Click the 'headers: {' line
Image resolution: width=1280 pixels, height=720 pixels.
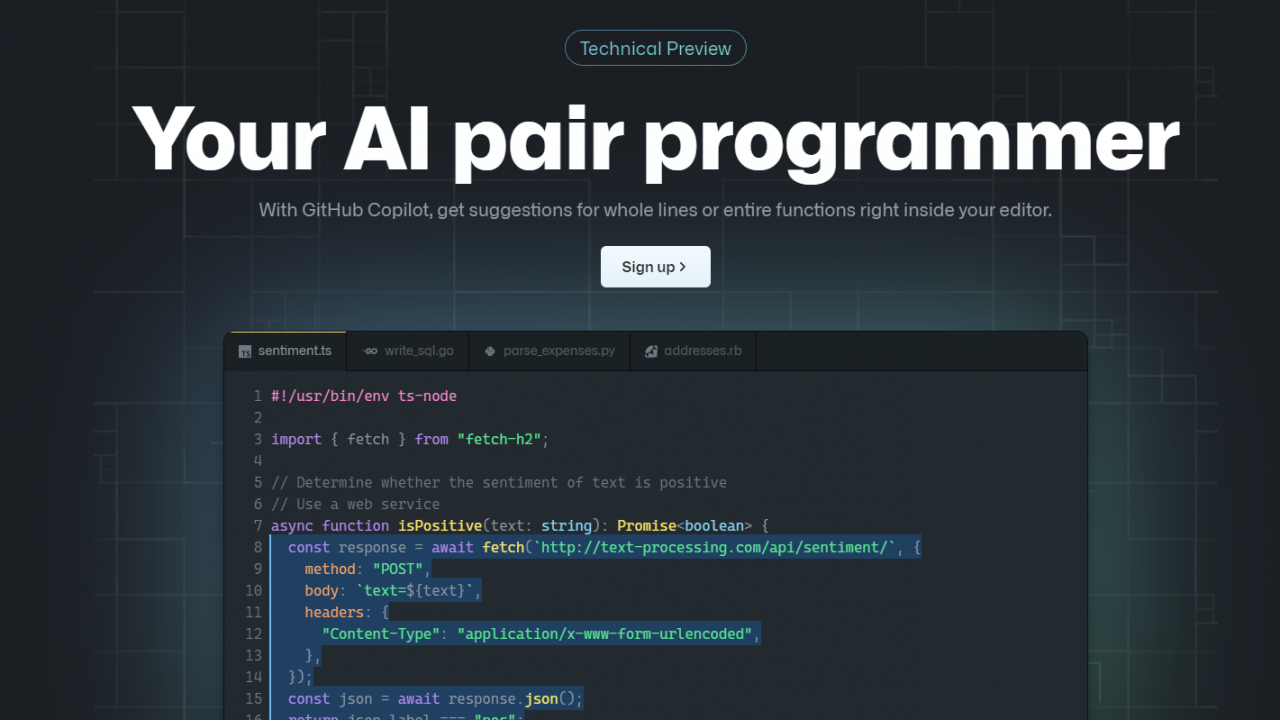coord(347,612)
